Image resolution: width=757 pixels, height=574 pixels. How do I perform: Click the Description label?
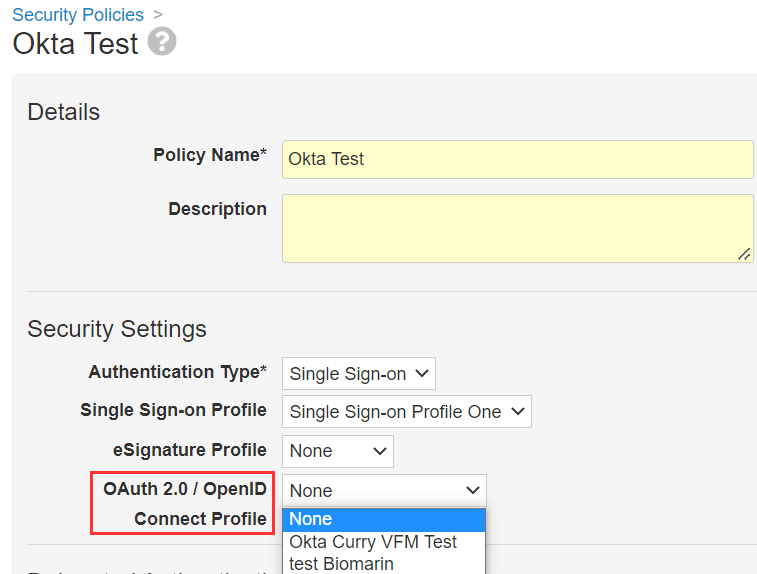(x=217, y=209)
